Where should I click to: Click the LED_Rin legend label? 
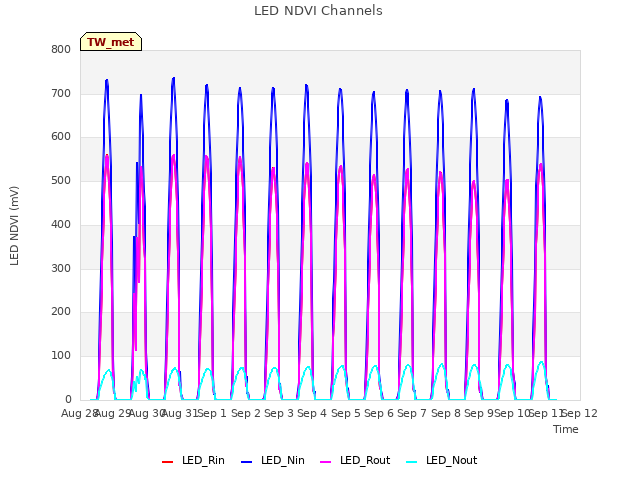click(203, 460)
